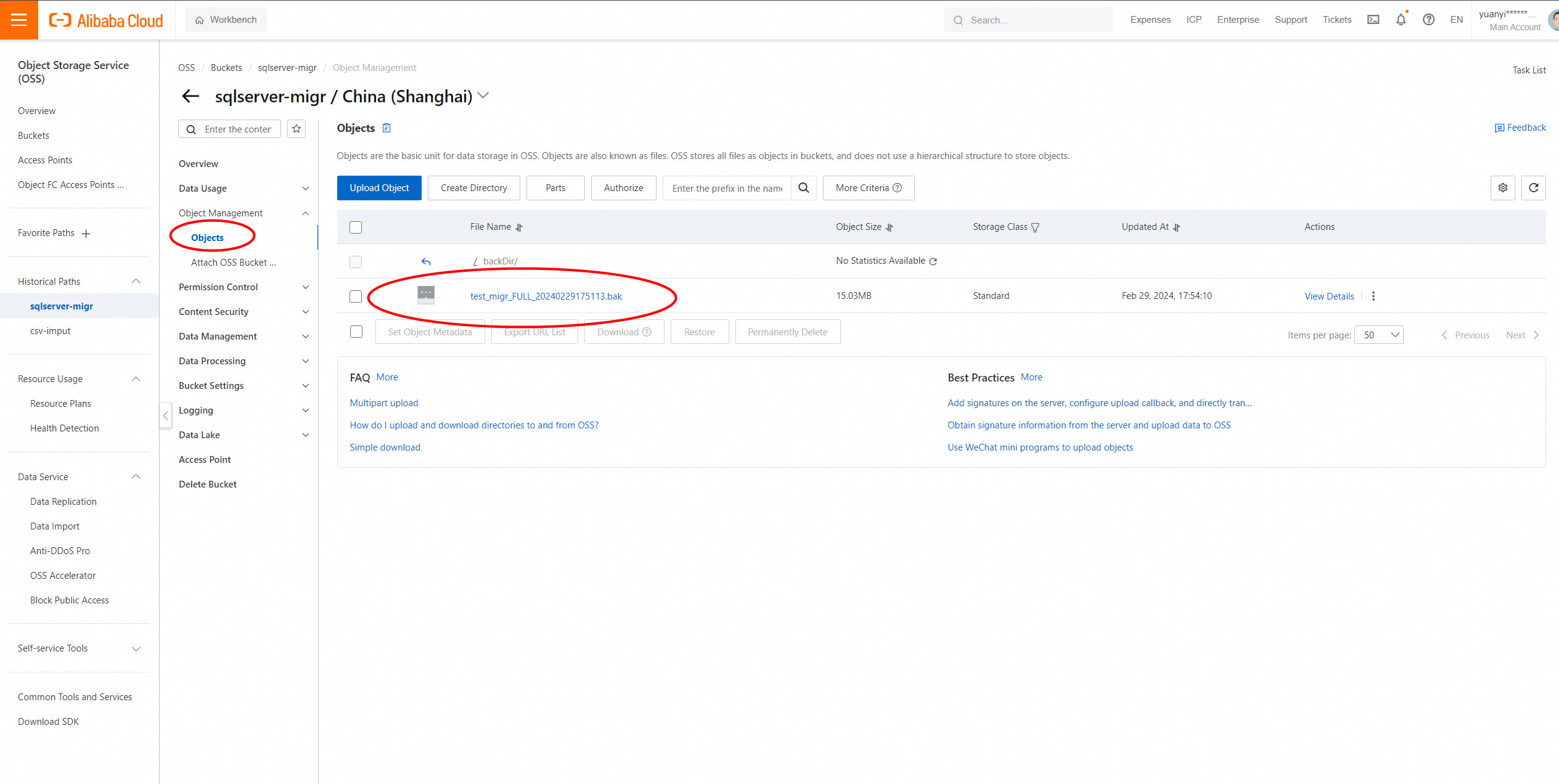This screenshot has height=784, width=1559.
Task: Expand Self-service Tools group
Action: click(x=136, y=649)
